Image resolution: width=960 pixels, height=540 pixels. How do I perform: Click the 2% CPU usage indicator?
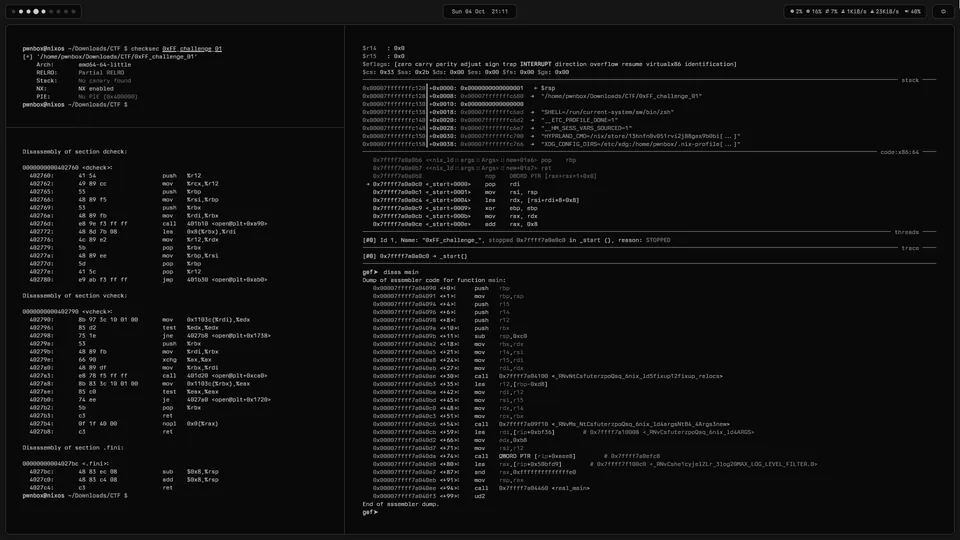(x=796, y=12)
